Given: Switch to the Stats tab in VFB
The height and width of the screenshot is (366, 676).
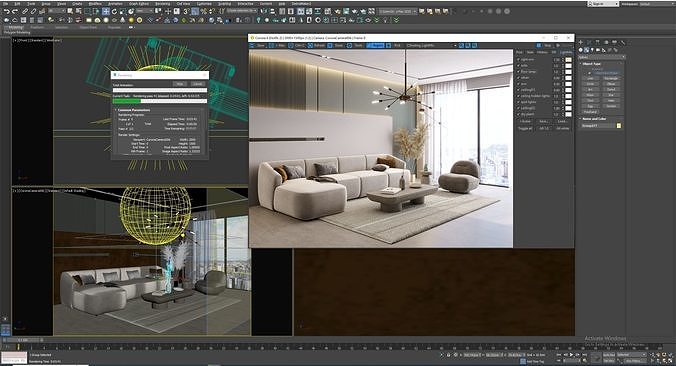Looking at the screenshot, I should (x=530, y=52).
